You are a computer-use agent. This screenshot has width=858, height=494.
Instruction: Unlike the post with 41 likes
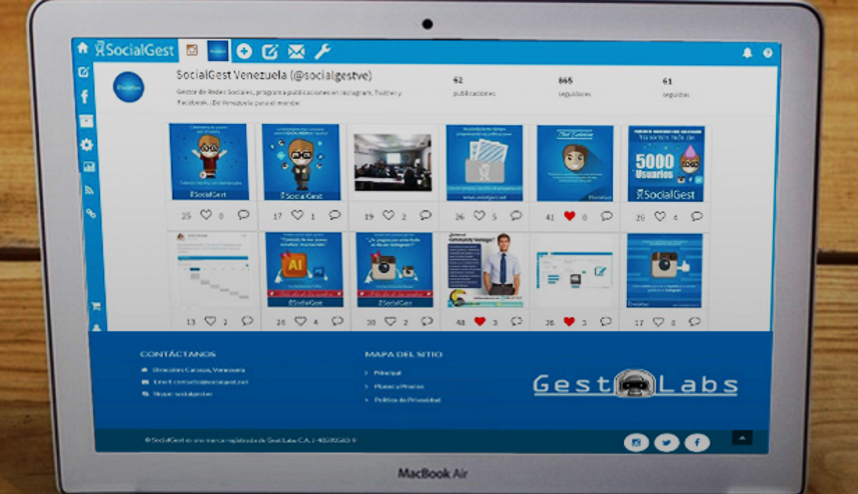click(x=570, y=216)
